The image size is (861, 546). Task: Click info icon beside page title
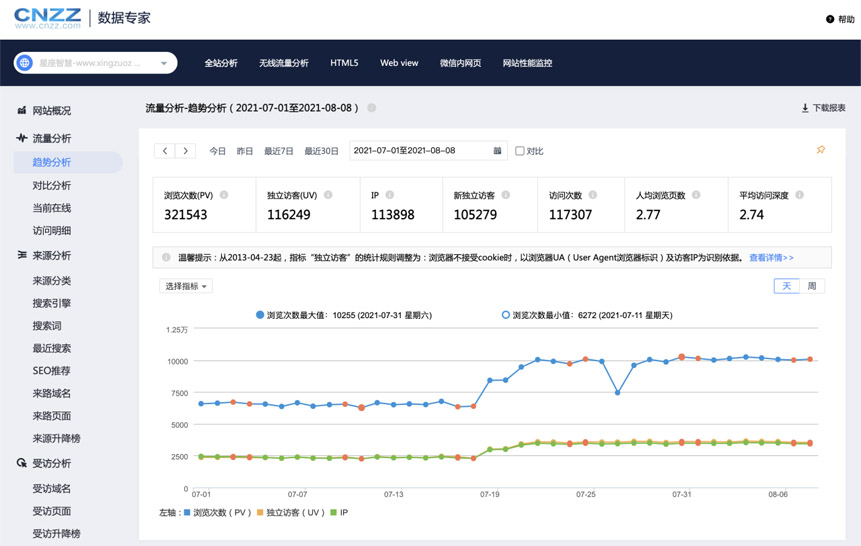click(x=372, y=108)
